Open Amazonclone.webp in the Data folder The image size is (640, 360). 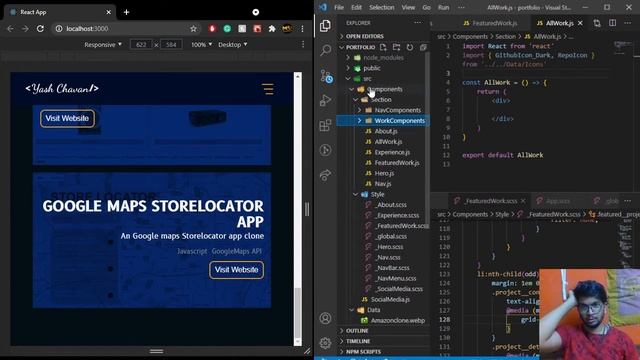[398, 320]
